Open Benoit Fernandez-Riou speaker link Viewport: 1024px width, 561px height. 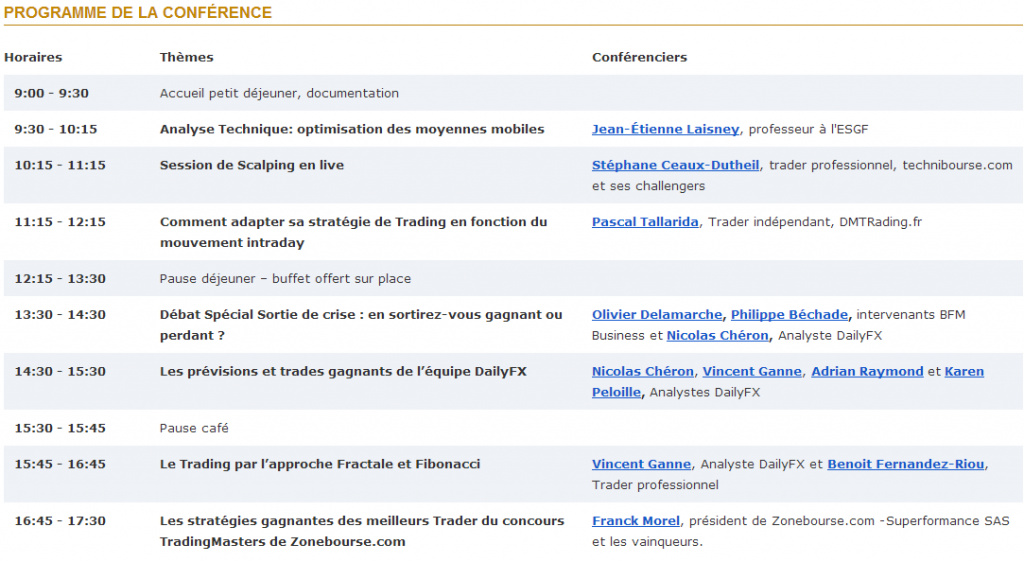click(906, 464)
